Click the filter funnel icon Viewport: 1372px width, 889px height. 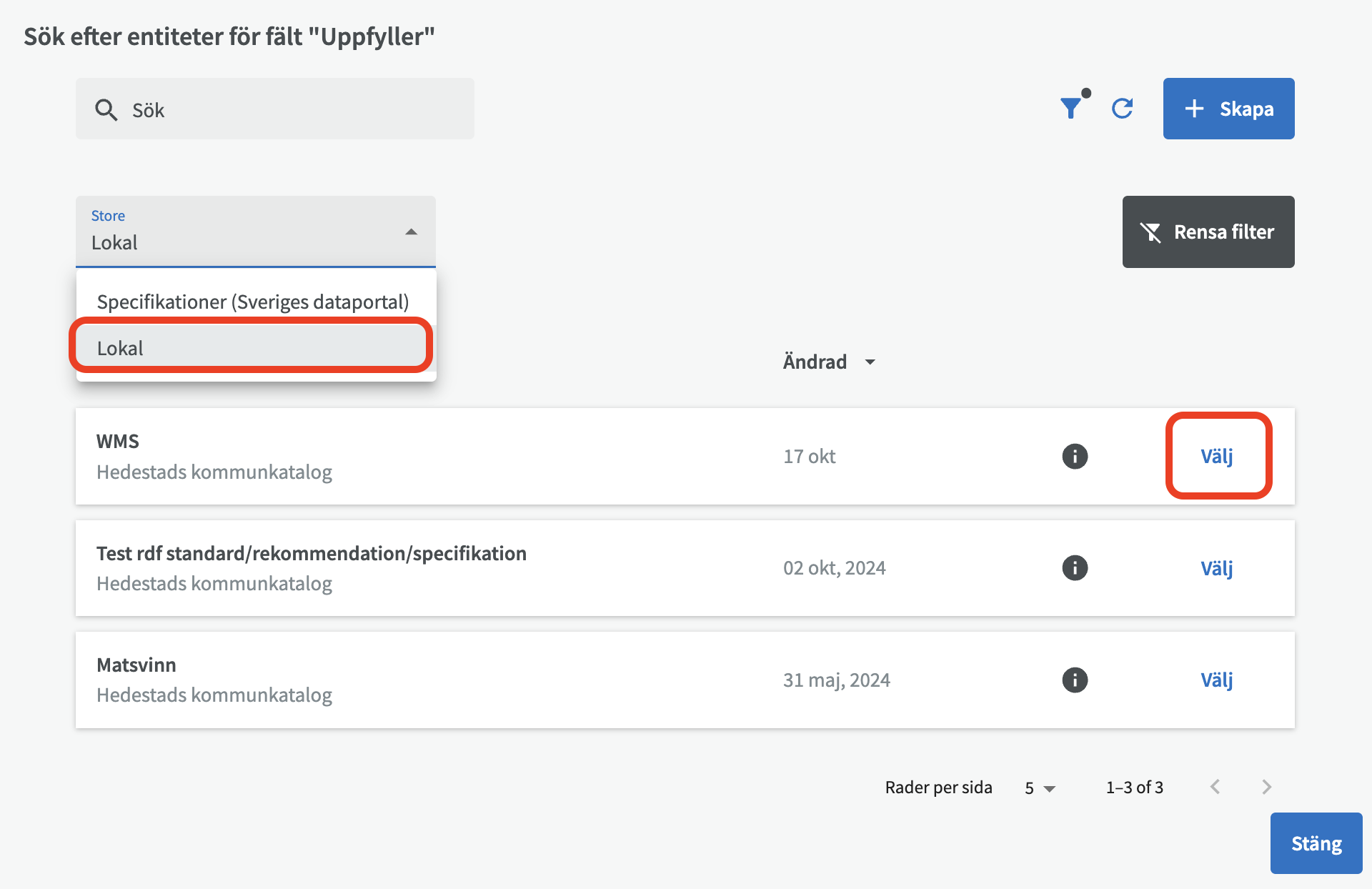(1071, 109)
